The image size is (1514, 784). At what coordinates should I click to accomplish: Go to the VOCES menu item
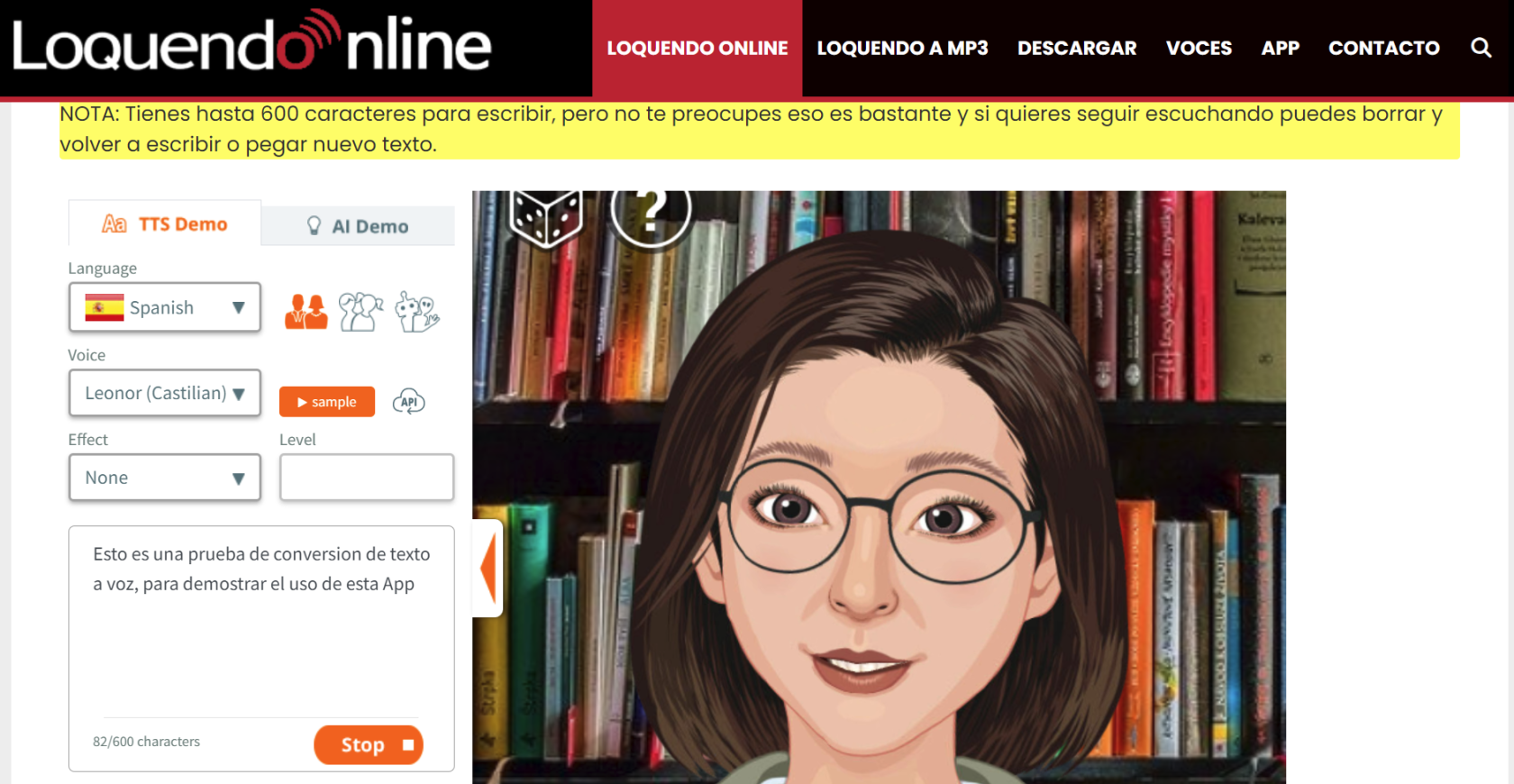point(1199,48)
